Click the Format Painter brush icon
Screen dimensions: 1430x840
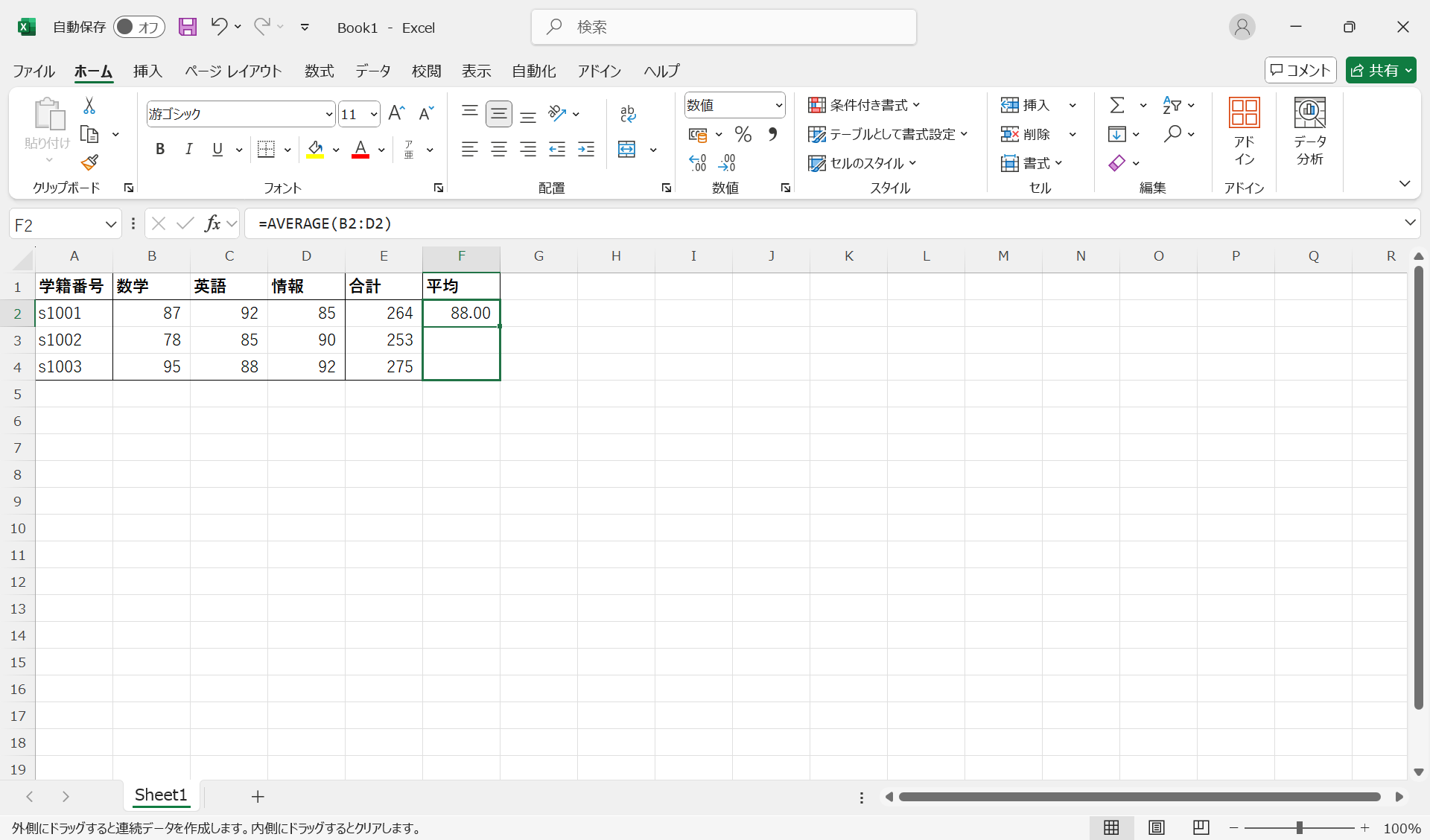[90, 162]
